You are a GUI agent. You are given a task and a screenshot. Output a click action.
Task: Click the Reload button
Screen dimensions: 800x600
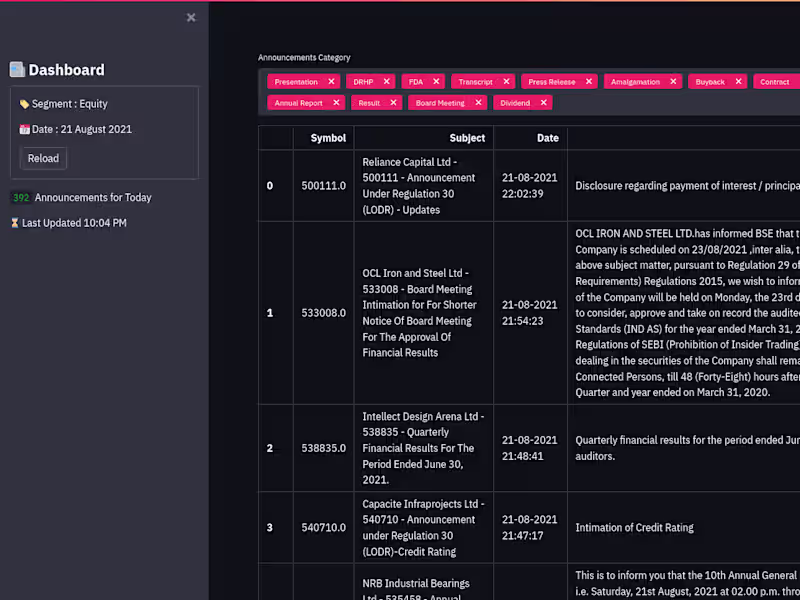[x=43, y=158]
